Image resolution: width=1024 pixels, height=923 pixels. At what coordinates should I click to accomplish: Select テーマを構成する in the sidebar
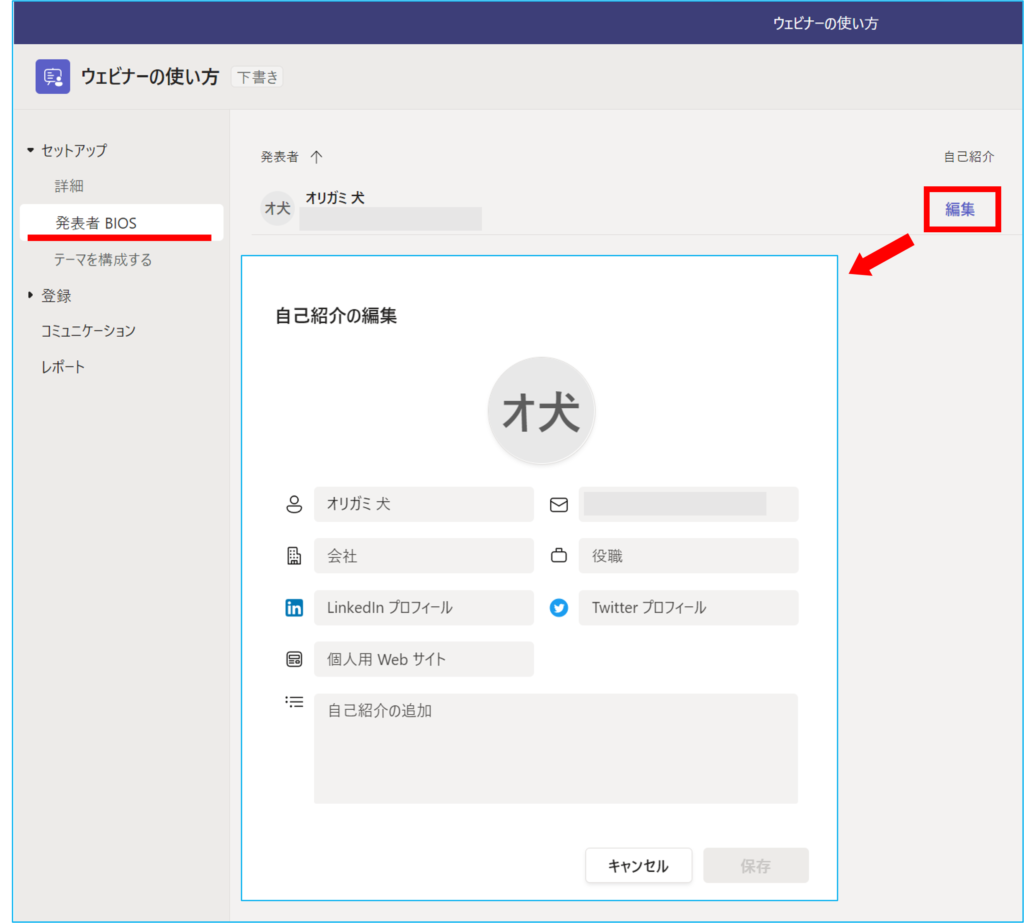point(103,260)
